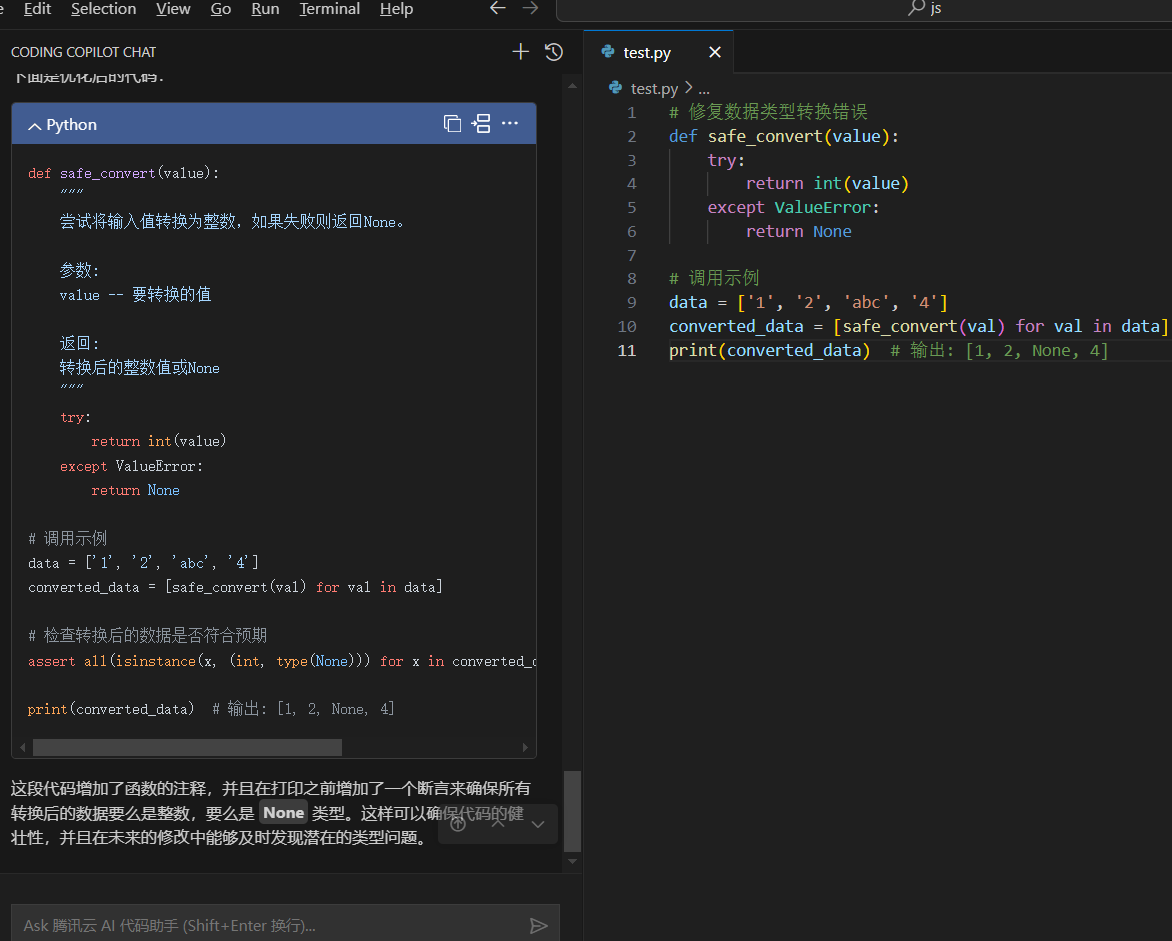Click the '# 修复数据类型转换错误' comment in editor
The width and height of the screenshot is (1172, 941).
(768, 112)
